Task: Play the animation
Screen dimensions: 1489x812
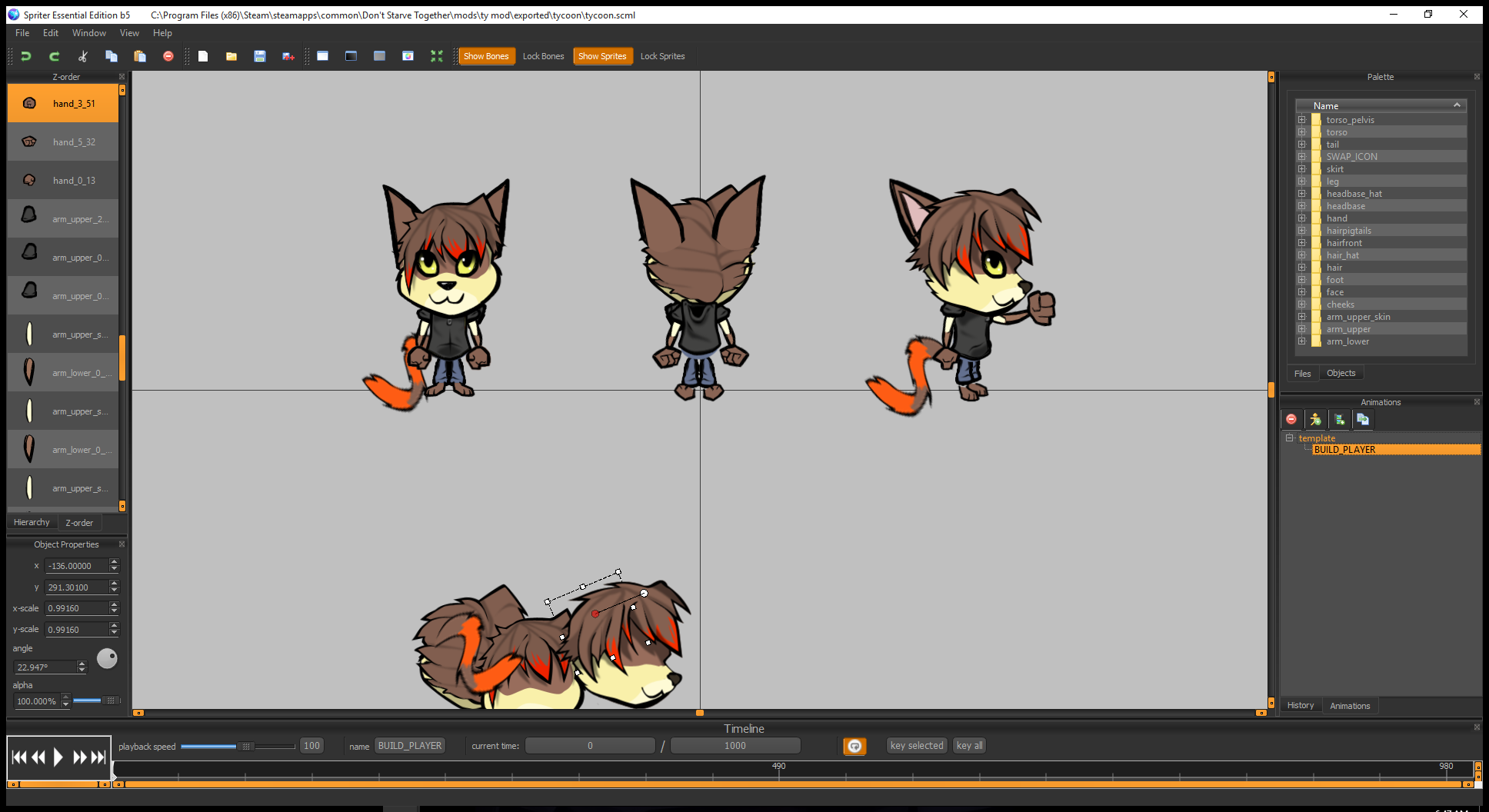Action: 58,757
